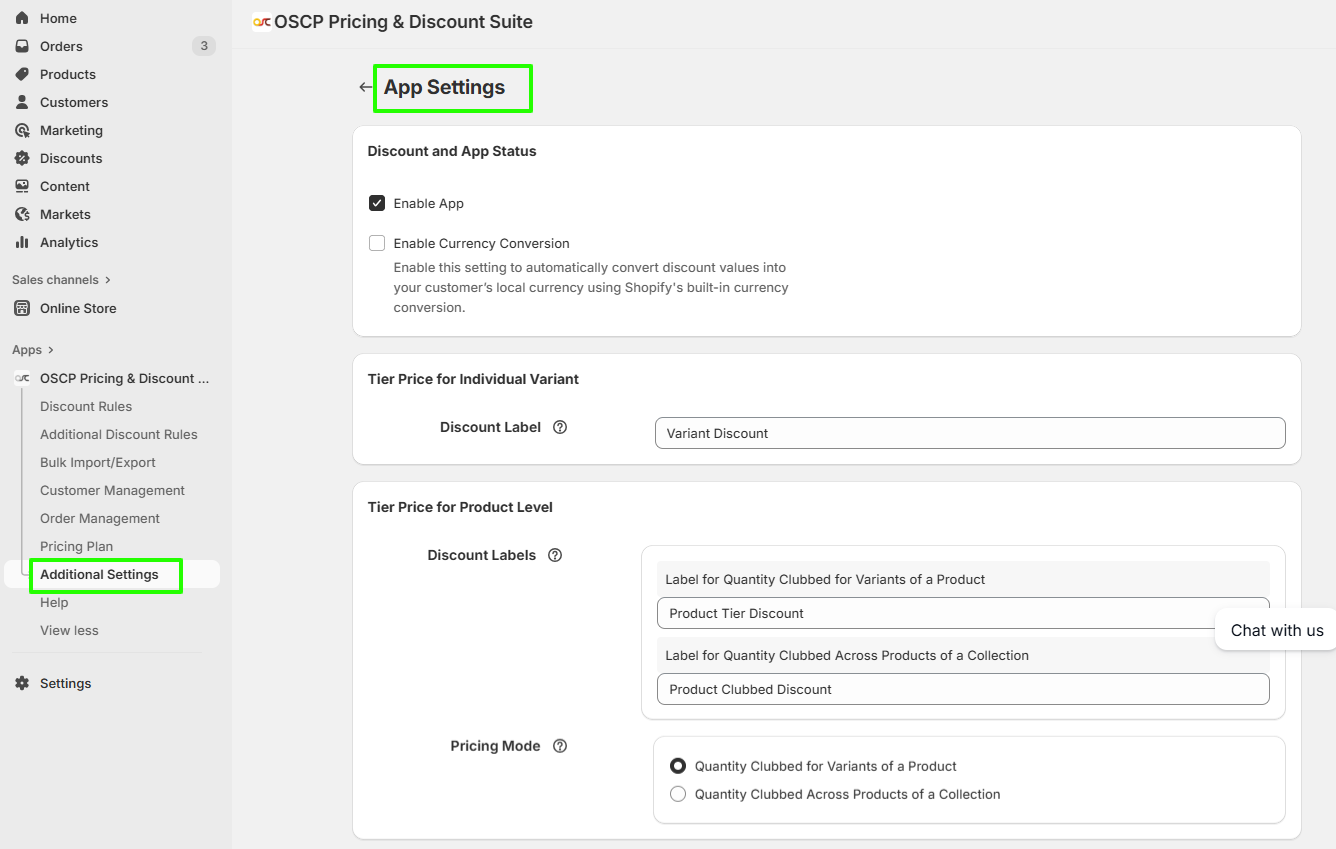This screenshot has height=849, width=1336.
Task: Click the Discount Labels help question icon
Action: [x=555, y=555]
